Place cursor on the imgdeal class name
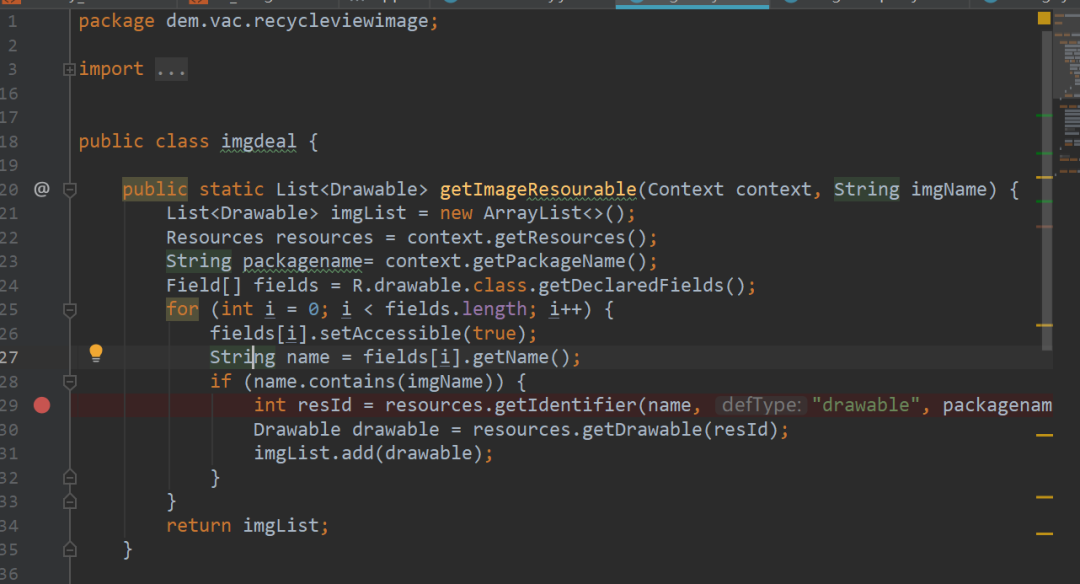Viewport: 1080px width, 584px height. click(x=258, y=141)
